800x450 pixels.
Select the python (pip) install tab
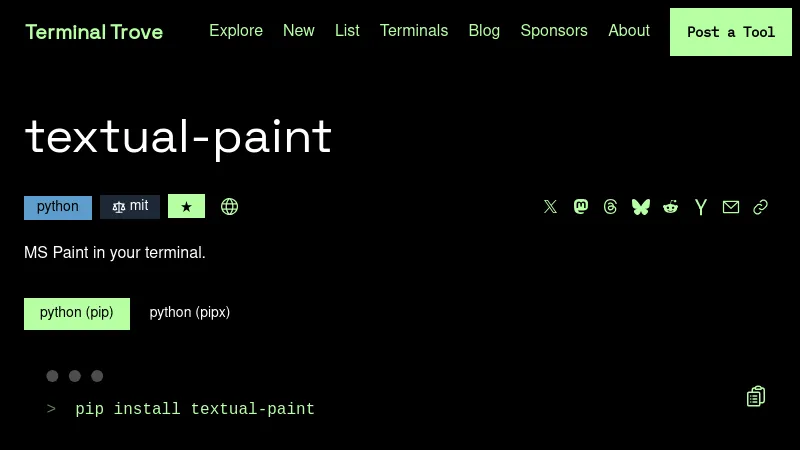[x=77, y=313]
